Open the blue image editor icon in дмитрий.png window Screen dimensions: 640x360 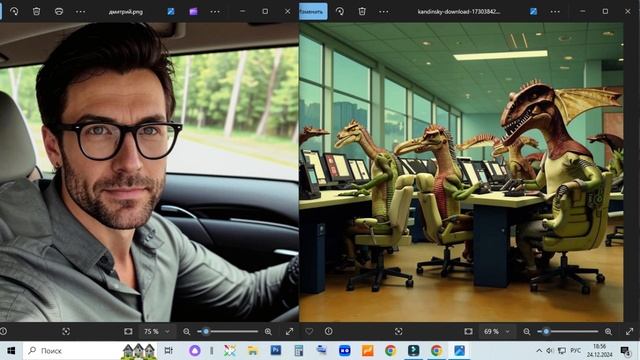point(171,11)
